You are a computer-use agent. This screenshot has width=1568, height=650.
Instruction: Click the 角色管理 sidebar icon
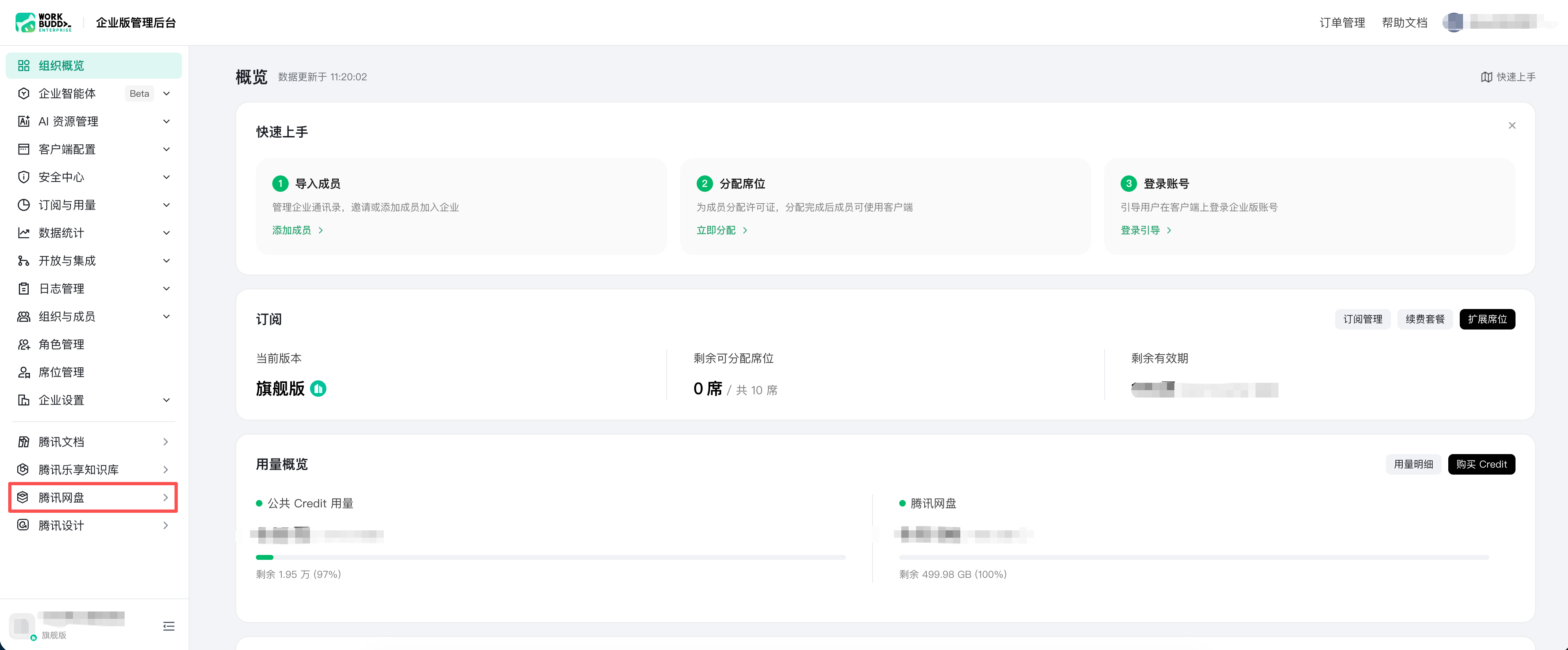point(24,345)
